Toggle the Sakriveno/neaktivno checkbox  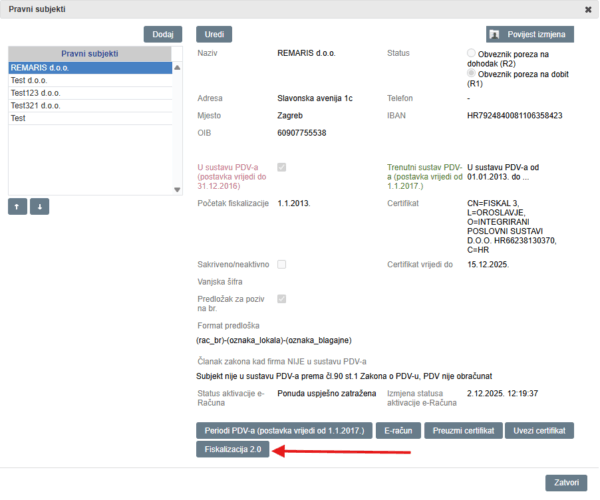pos(282,264)
